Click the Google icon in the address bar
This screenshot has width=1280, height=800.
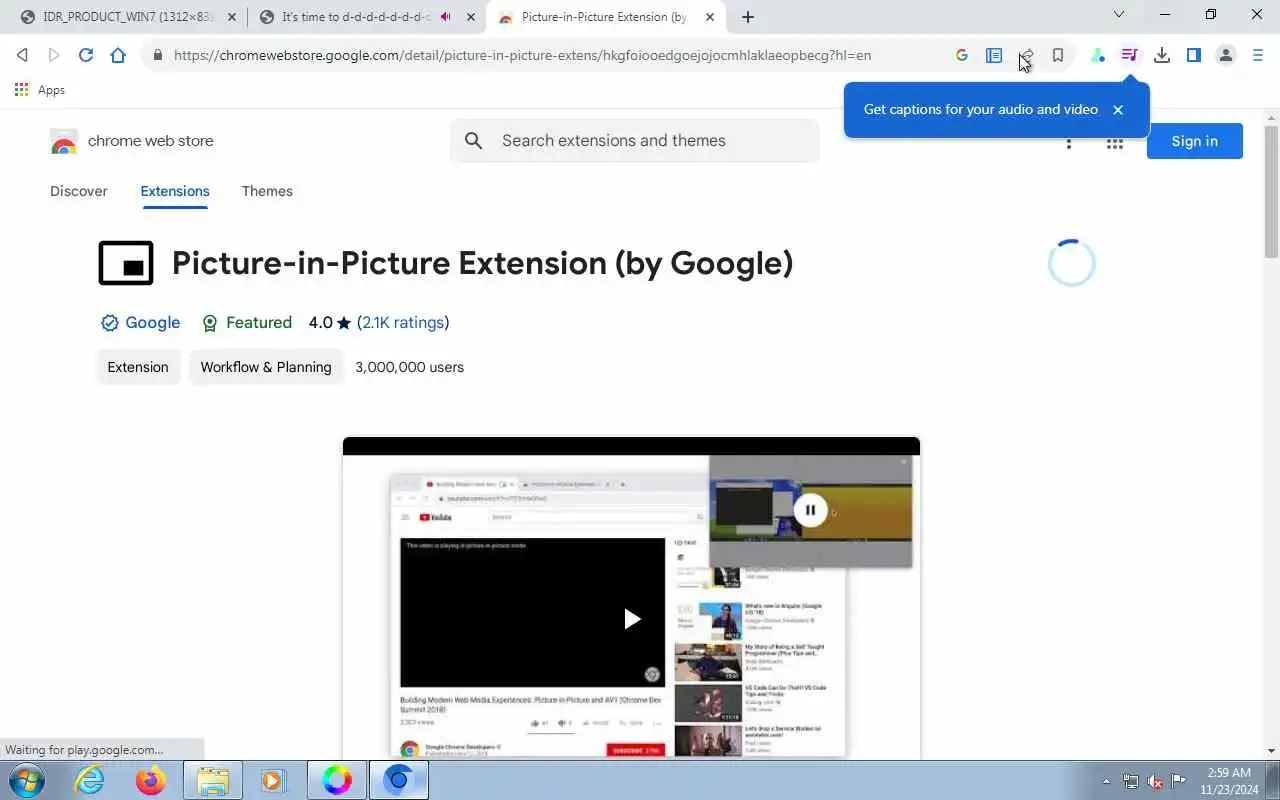click(962, 55)
